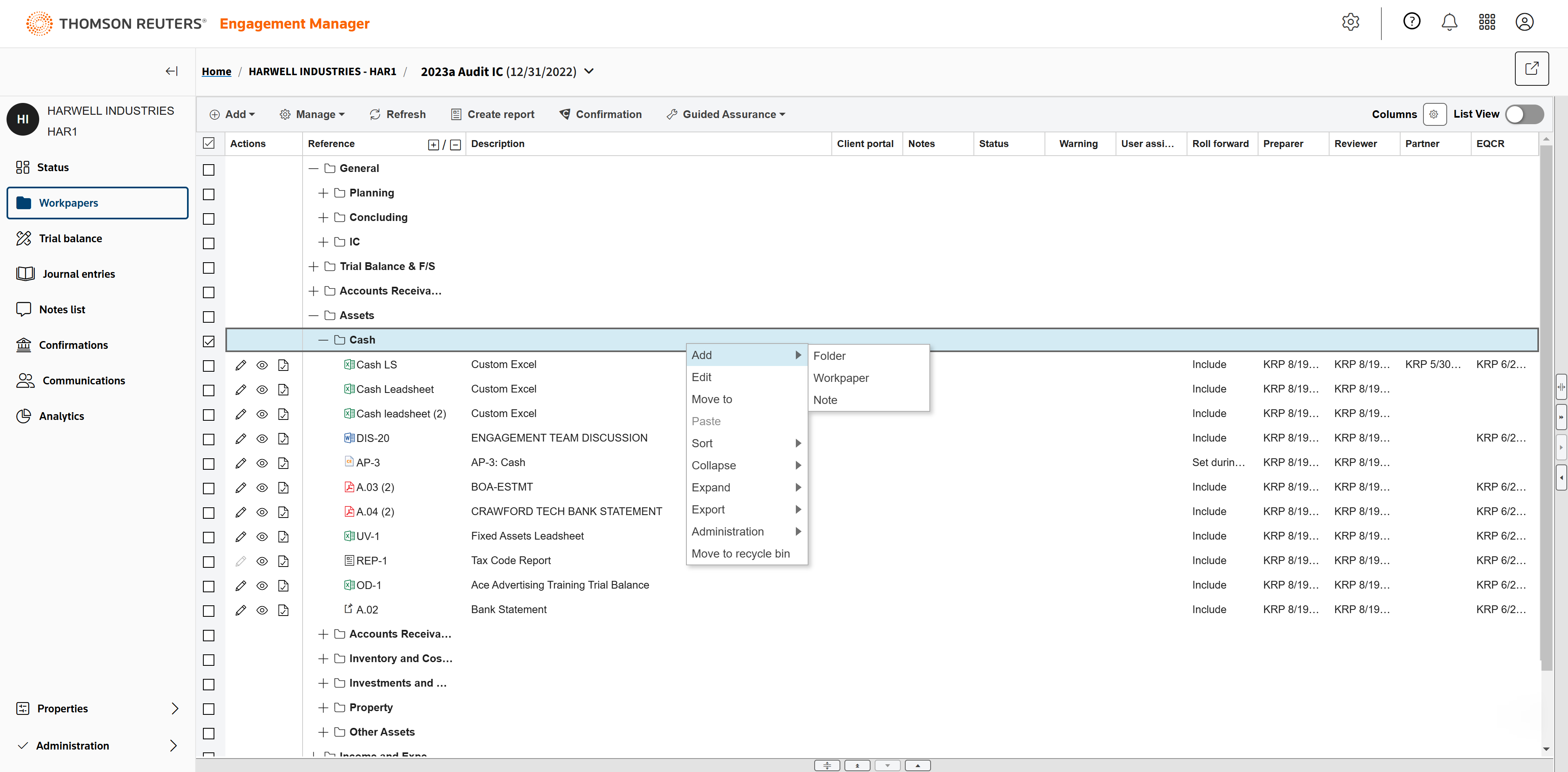
Task: Click the Home breadcrumb link
Action: [x=217, y=71]
